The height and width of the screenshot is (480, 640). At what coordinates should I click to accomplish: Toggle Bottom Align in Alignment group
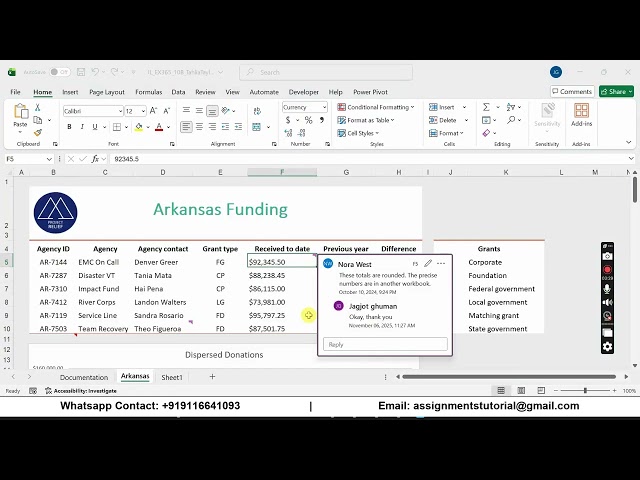click(x=212, y=111)
